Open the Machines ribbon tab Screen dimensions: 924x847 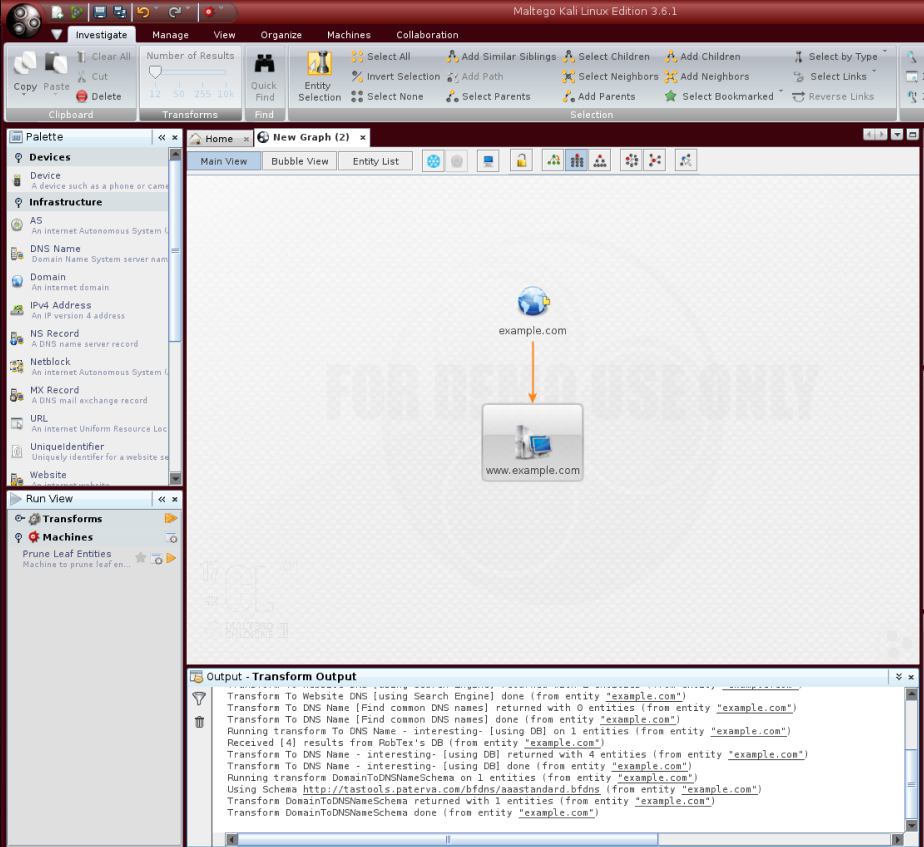tap(348, 35)
